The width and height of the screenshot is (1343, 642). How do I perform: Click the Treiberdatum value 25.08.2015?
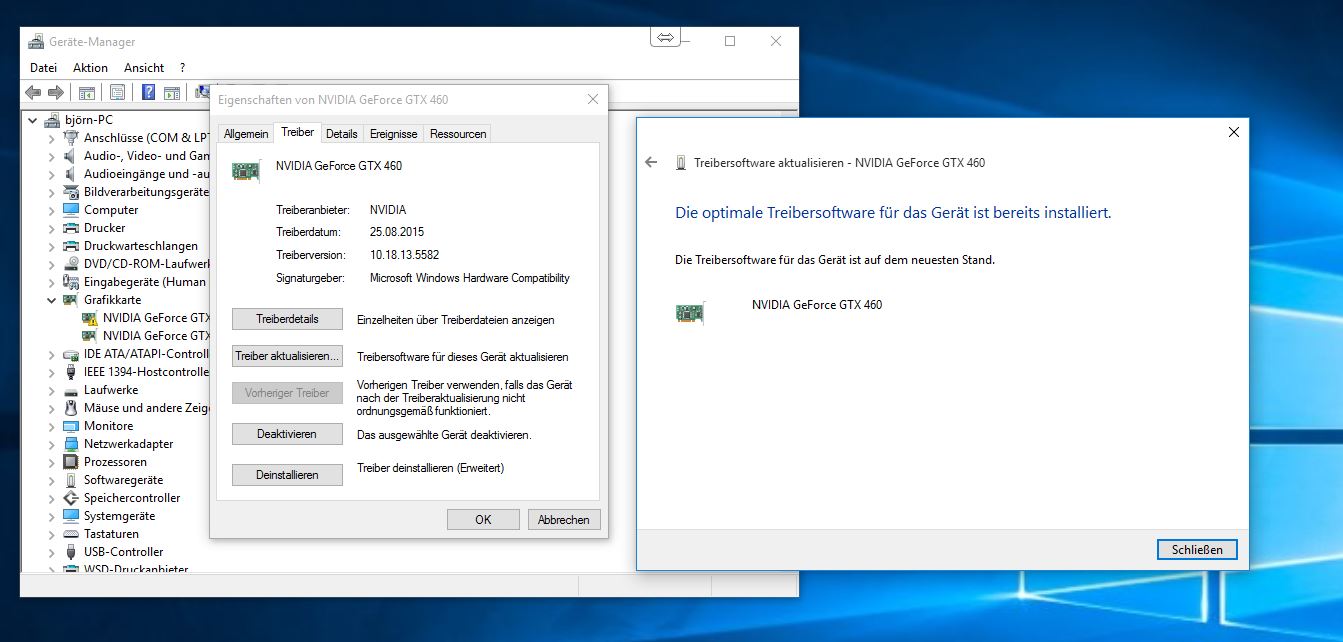[x=398, y=231]
